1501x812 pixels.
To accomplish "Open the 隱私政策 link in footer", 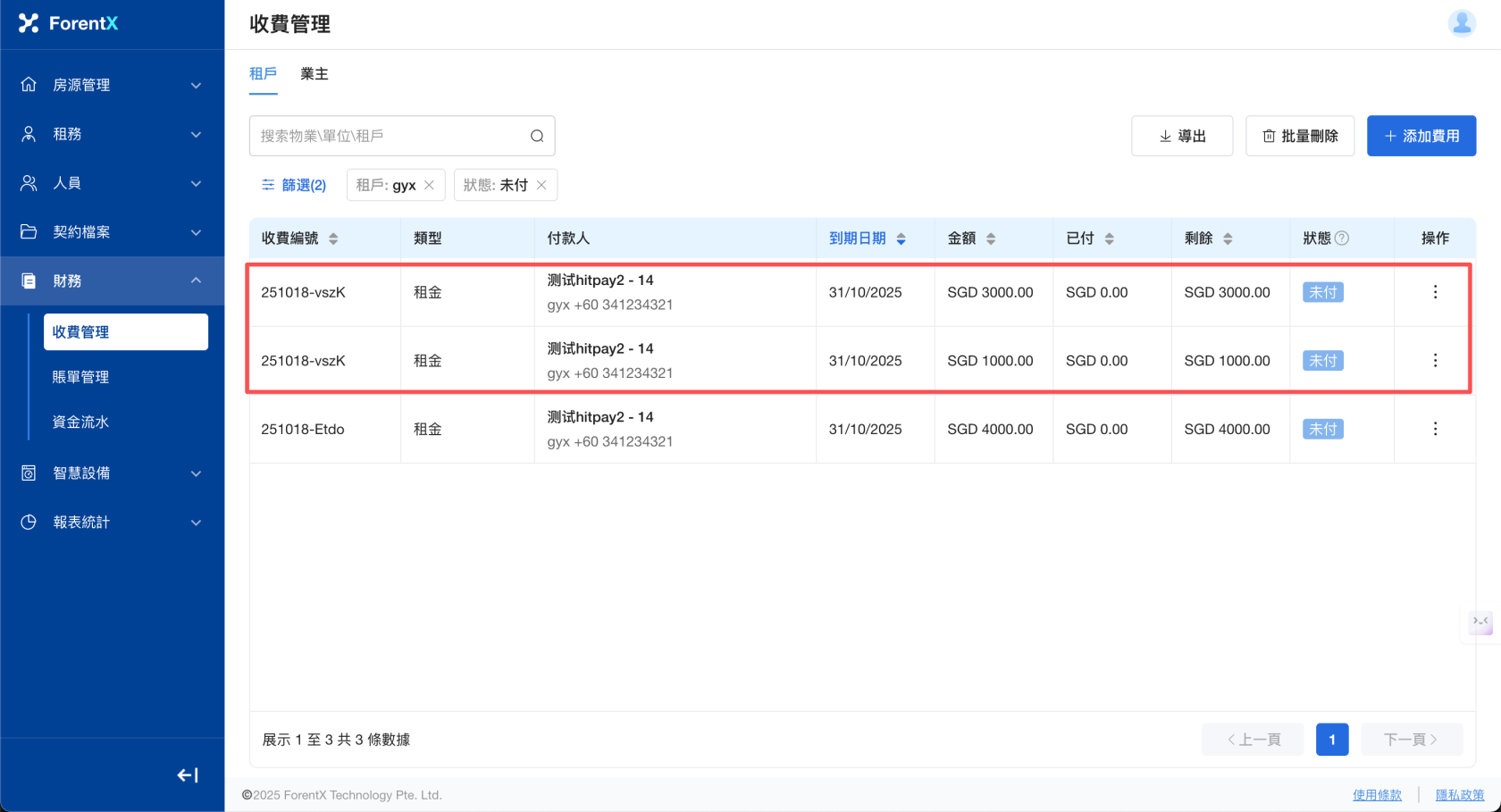I will coord(1459,795).
